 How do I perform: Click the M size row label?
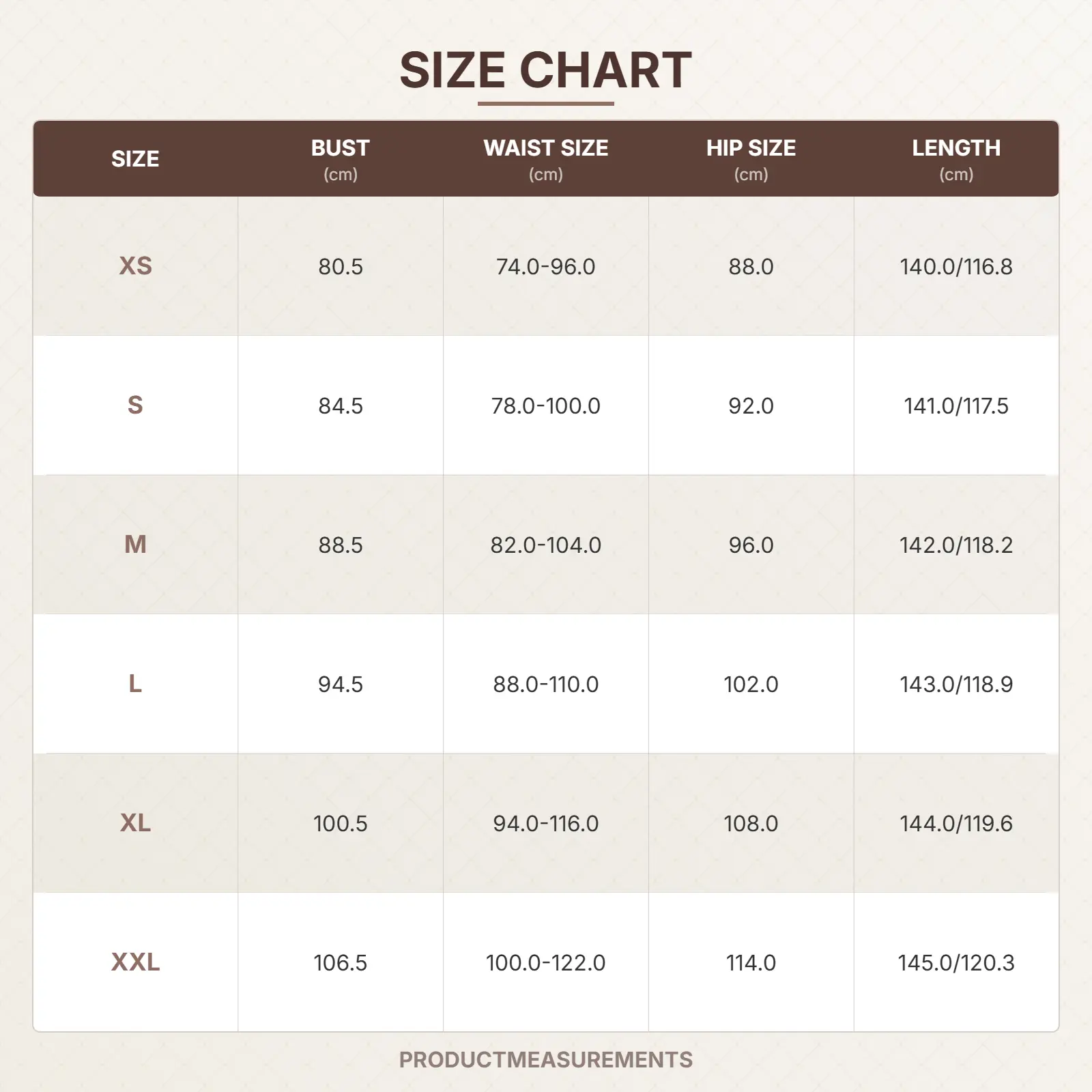pyautogui.click(x=135, y=545)
